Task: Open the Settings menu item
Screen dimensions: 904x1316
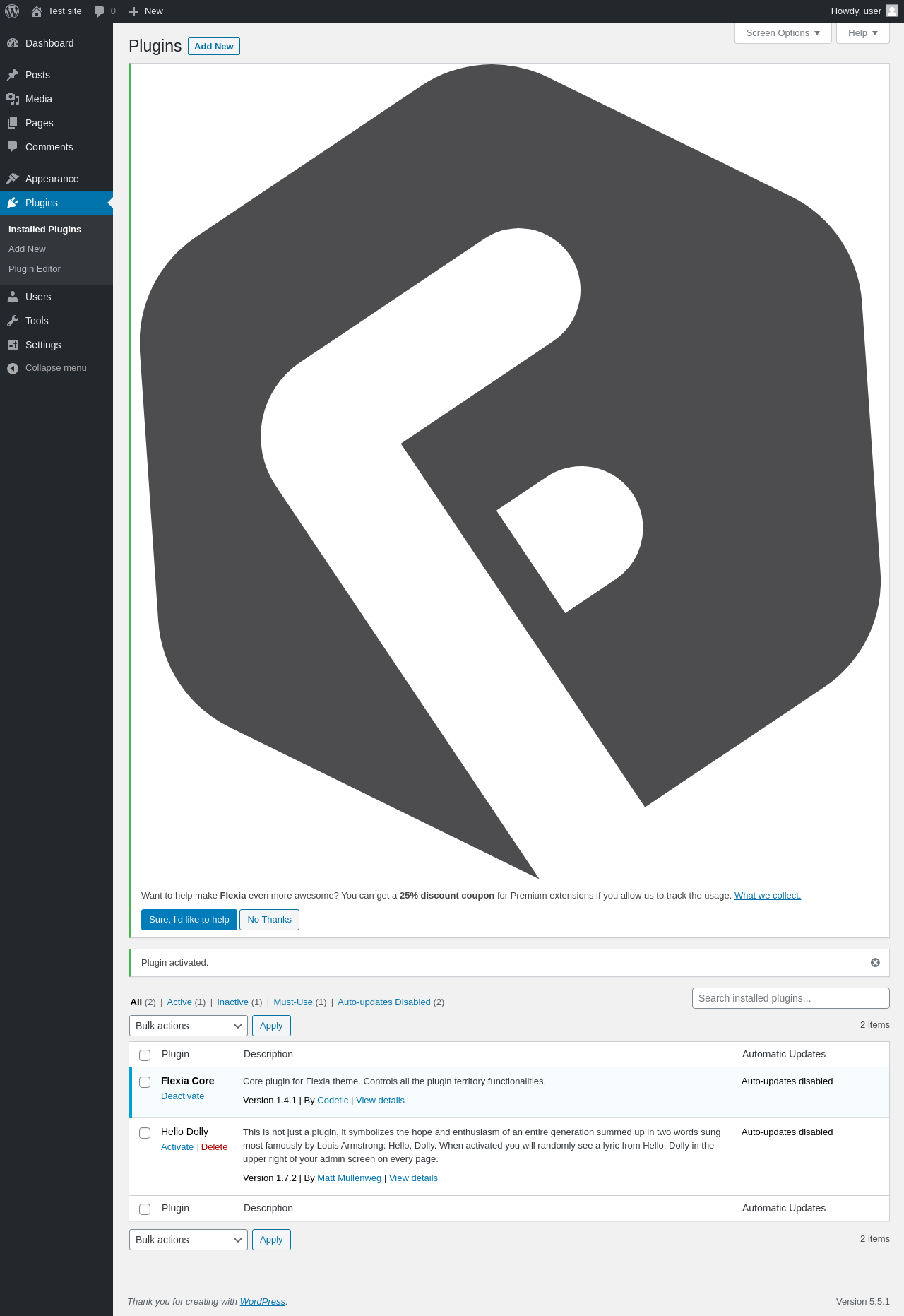Action: [56, 345]
